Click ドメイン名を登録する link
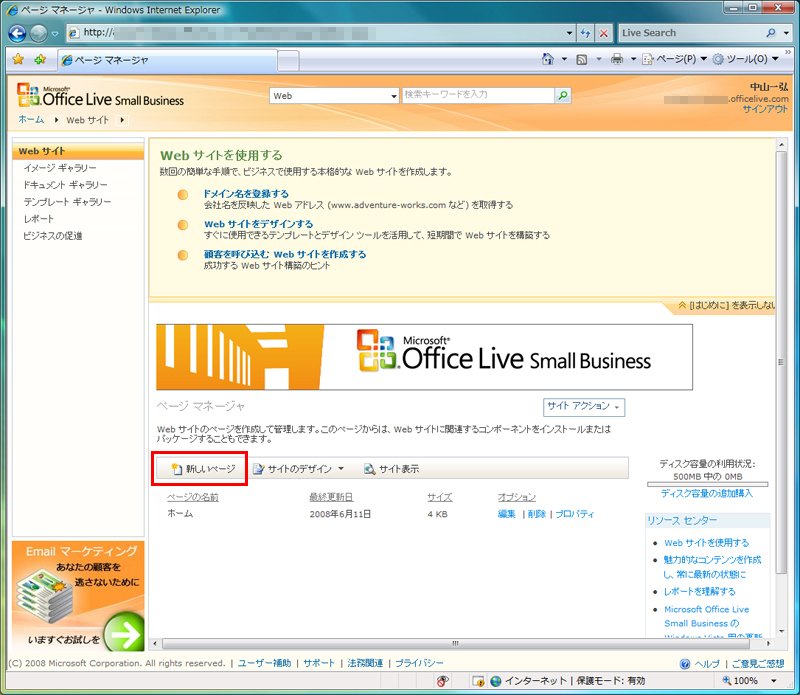Image resolution: width=800 pixels, height=695 pixels. click(x=246, y=194)
